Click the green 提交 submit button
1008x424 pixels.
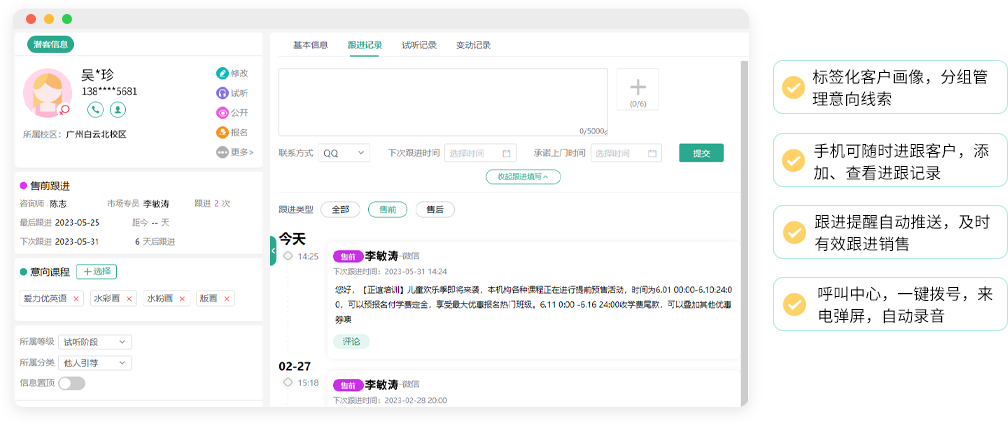[701, 153]
